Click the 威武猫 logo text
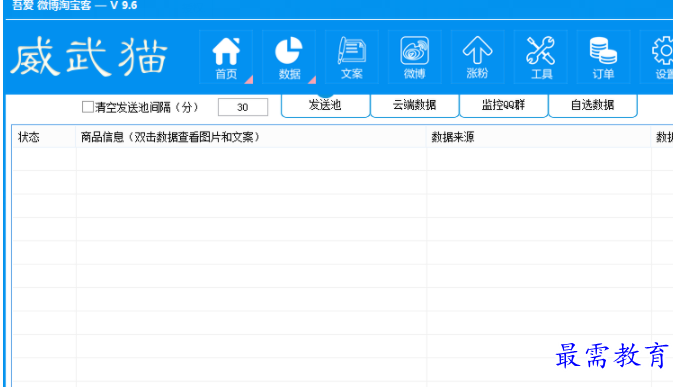 (89, 57)
